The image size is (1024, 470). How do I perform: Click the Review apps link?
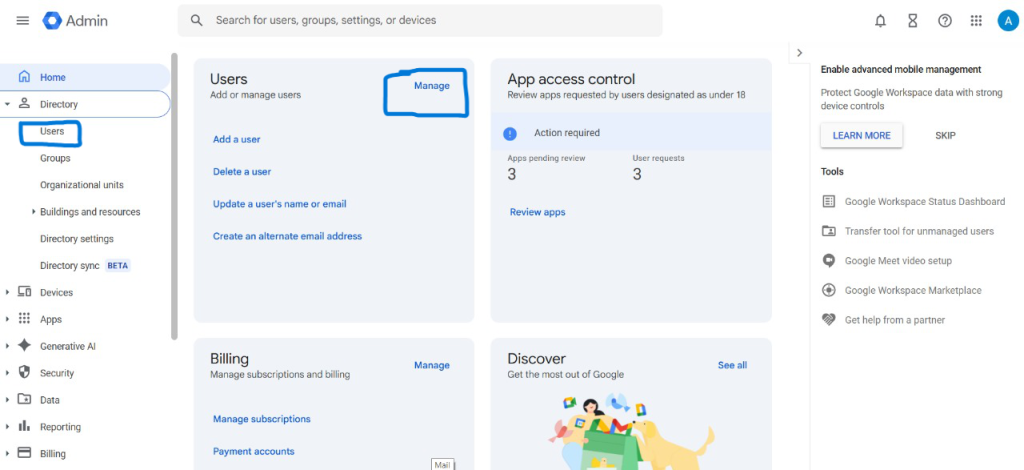pos(537,212)
